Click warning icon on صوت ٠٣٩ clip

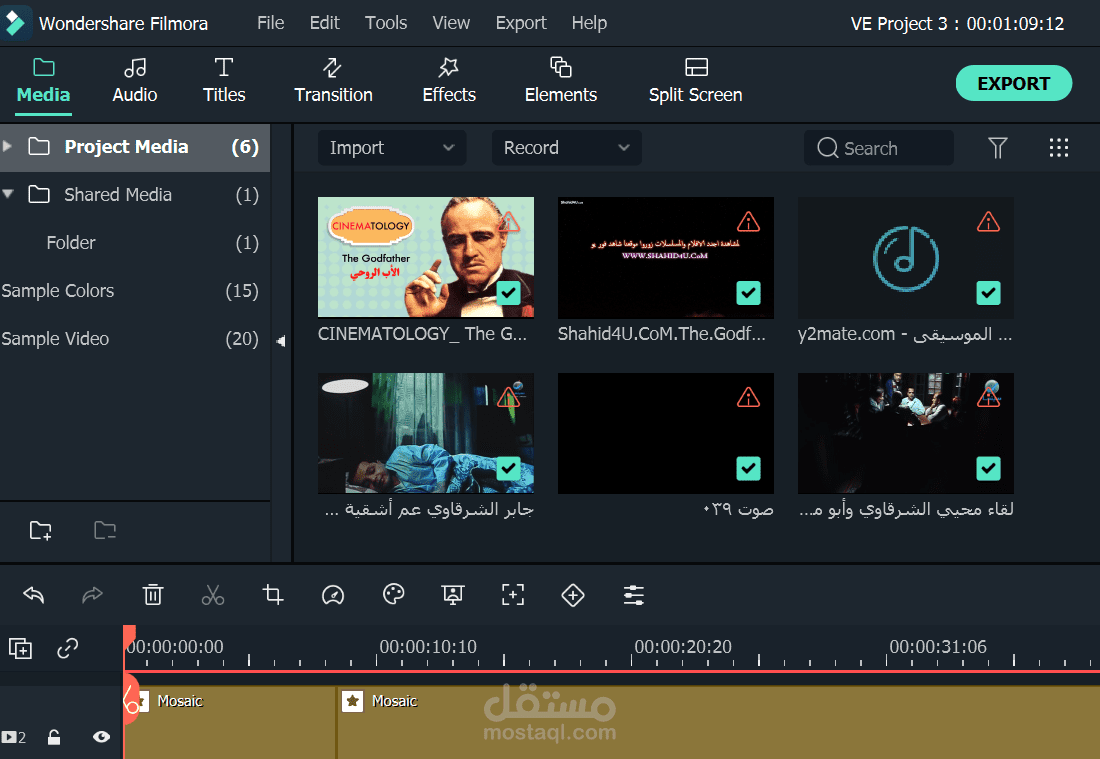749,398
